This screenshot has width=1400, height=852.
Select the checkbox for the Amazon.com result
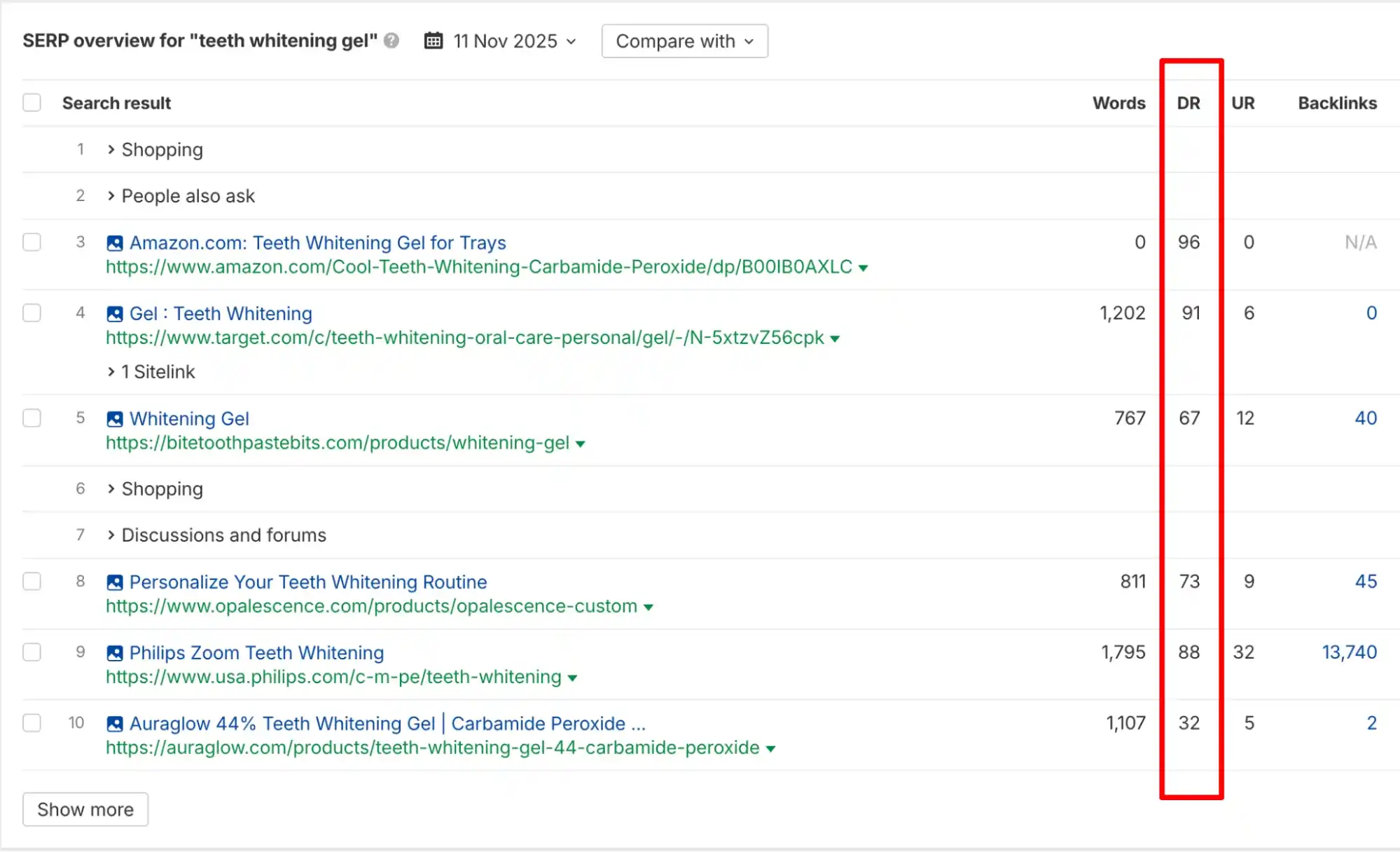(x=32, y=242)
